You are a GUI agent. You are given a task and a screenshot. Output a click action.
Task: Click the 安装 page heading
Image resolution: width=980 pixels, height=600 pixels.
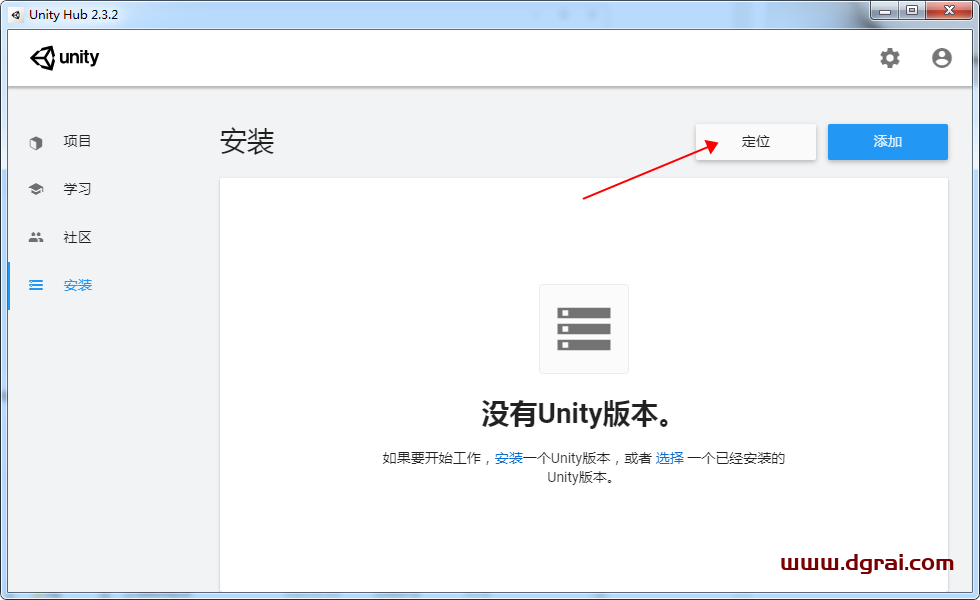click(x=247, y=141)
